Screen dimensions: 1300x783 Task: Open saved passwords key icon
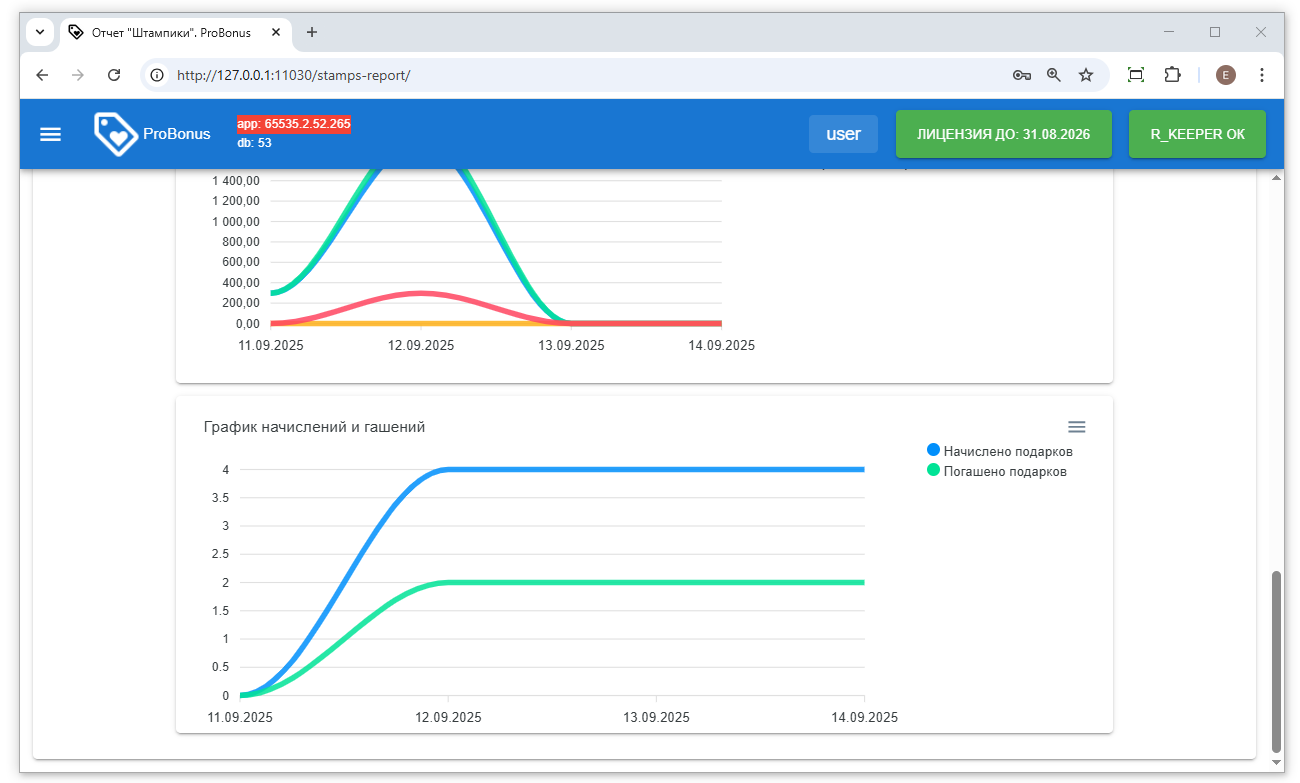(x=1021, y=75)
